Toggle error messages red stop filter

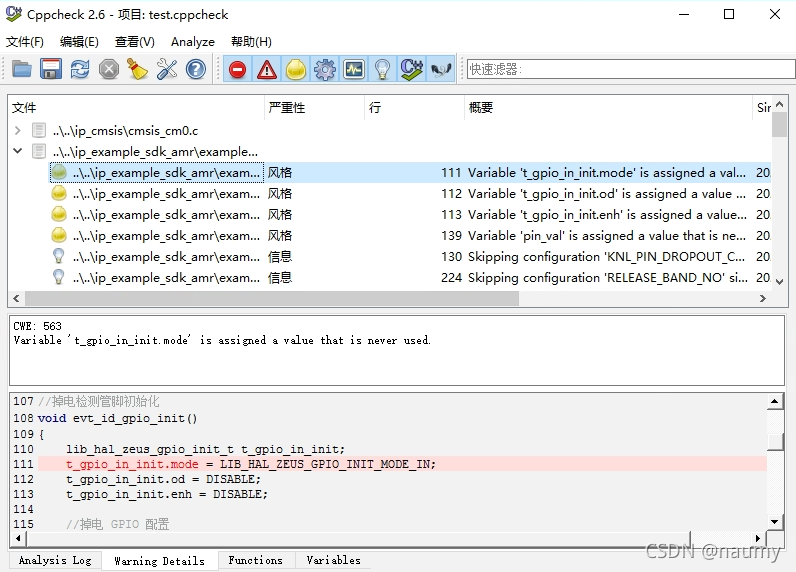click(237, 69)
